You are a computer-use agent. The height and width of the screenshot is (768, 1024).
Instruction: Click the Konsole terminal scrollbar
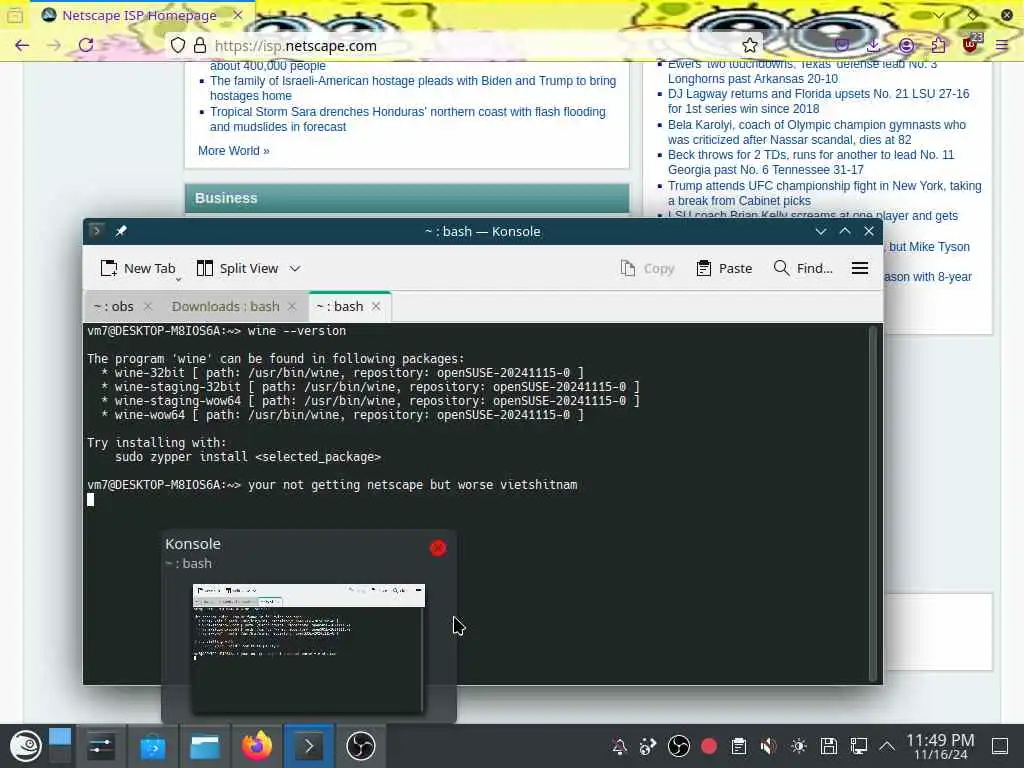872,503
